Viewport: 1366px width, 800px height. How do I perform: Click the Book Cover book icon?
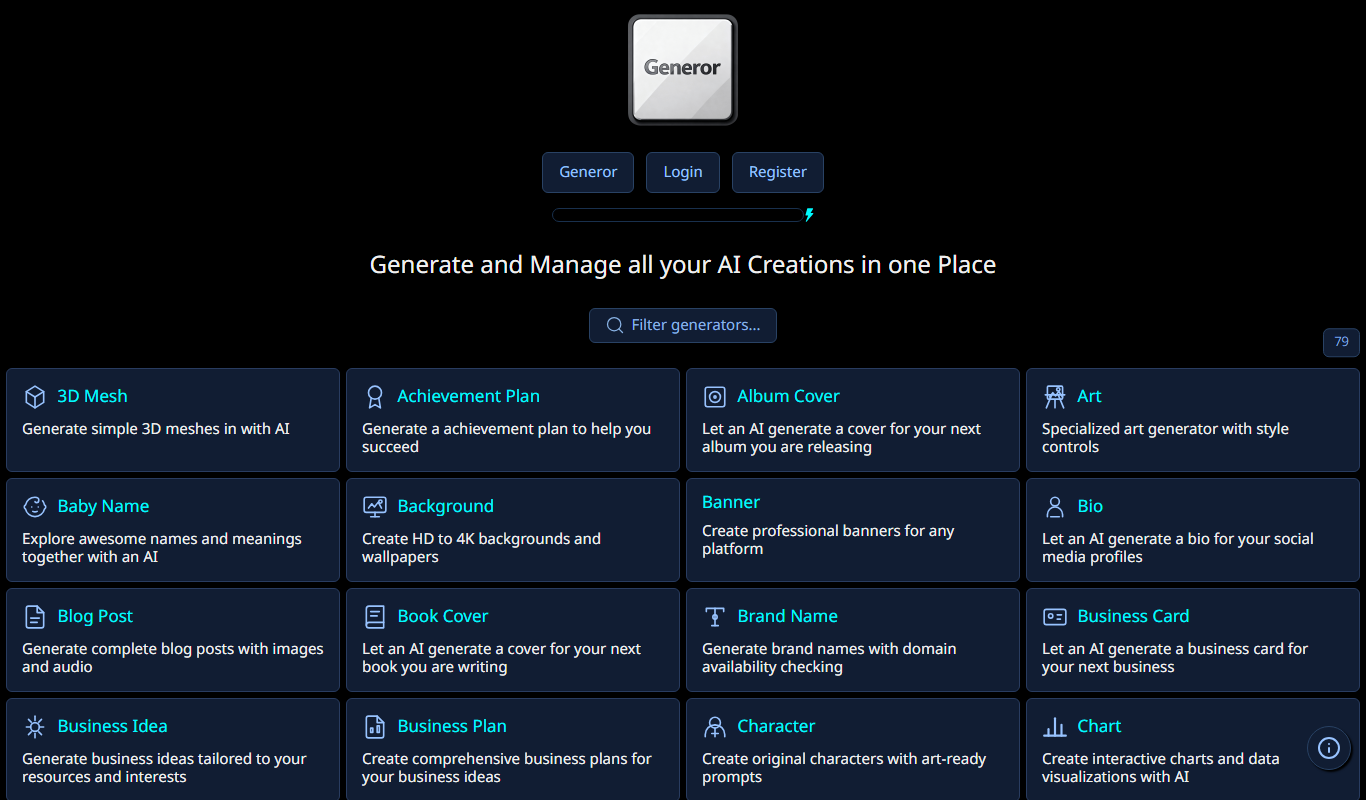point(375,617)
